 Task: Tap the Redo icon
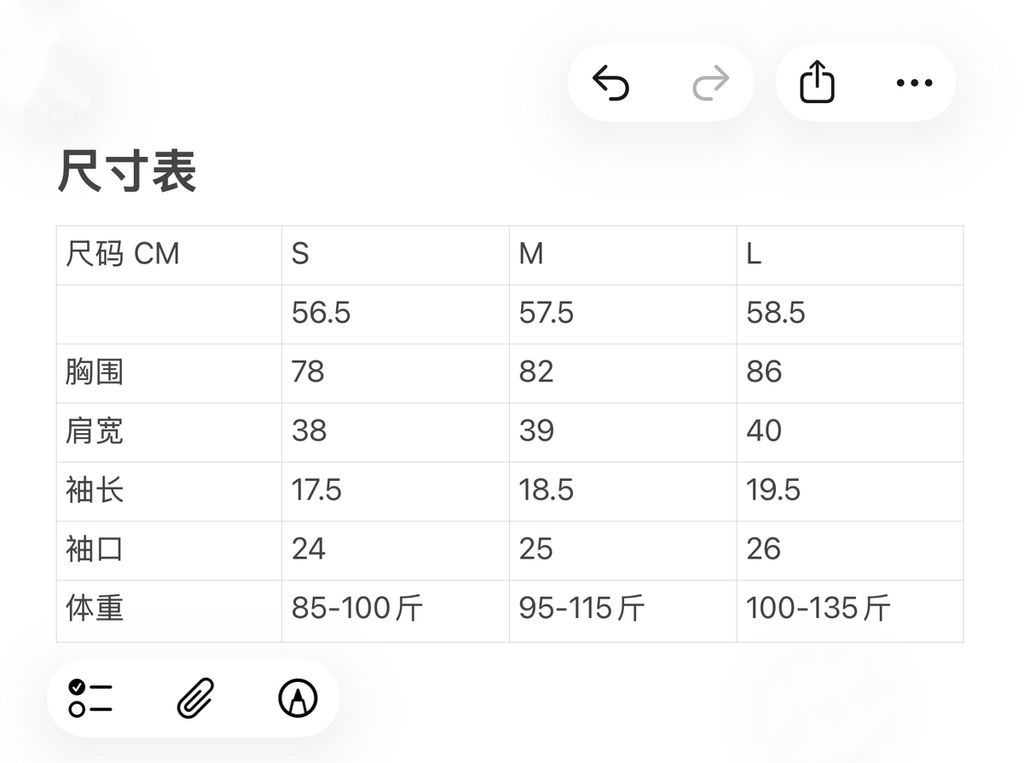710,82
